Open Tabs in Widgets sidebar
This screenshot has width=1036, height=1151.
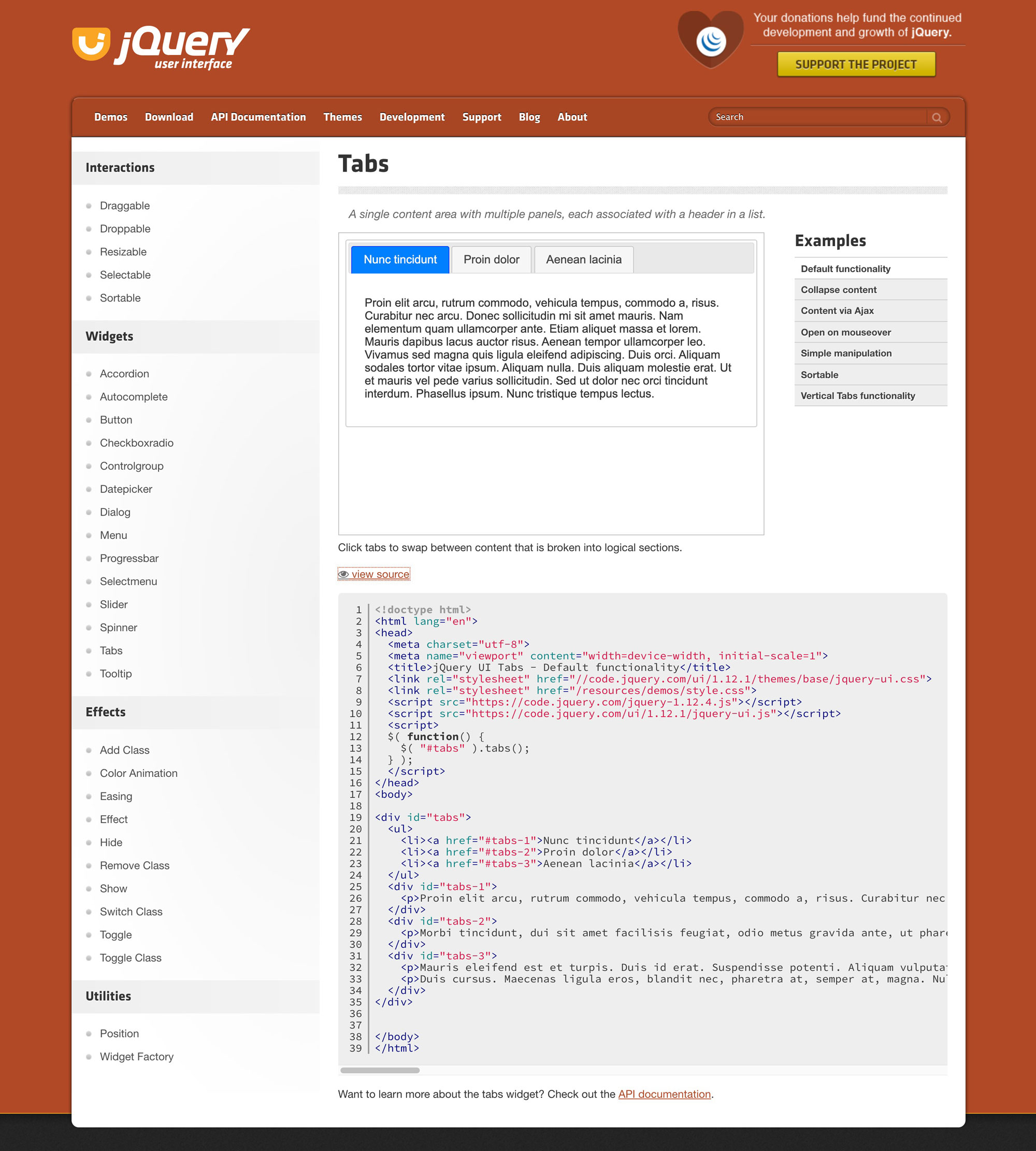click(111, 650)
